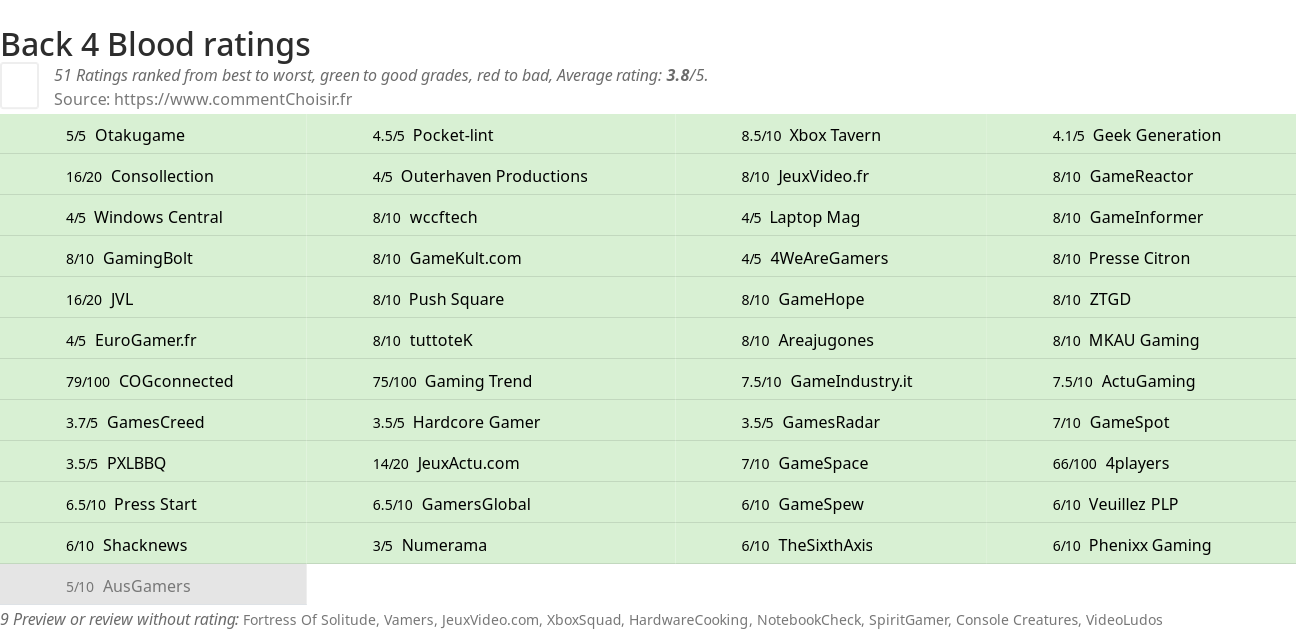Click the tuttoteK entry
The height and width of the screenshot is (630, 1296).
click(491, 340)
